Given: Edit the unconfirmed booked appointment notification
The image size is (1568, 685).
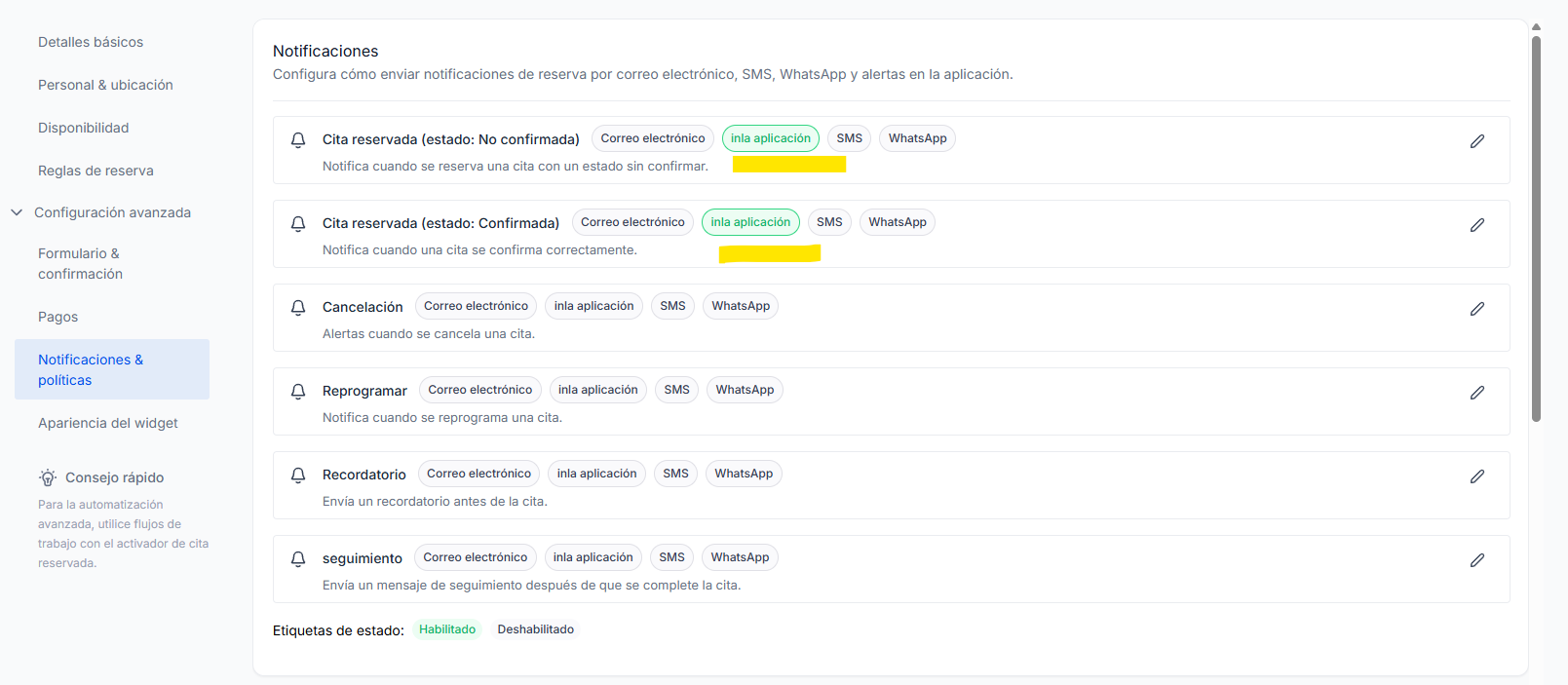Looking at the screenshot, I should point(1477,141).
